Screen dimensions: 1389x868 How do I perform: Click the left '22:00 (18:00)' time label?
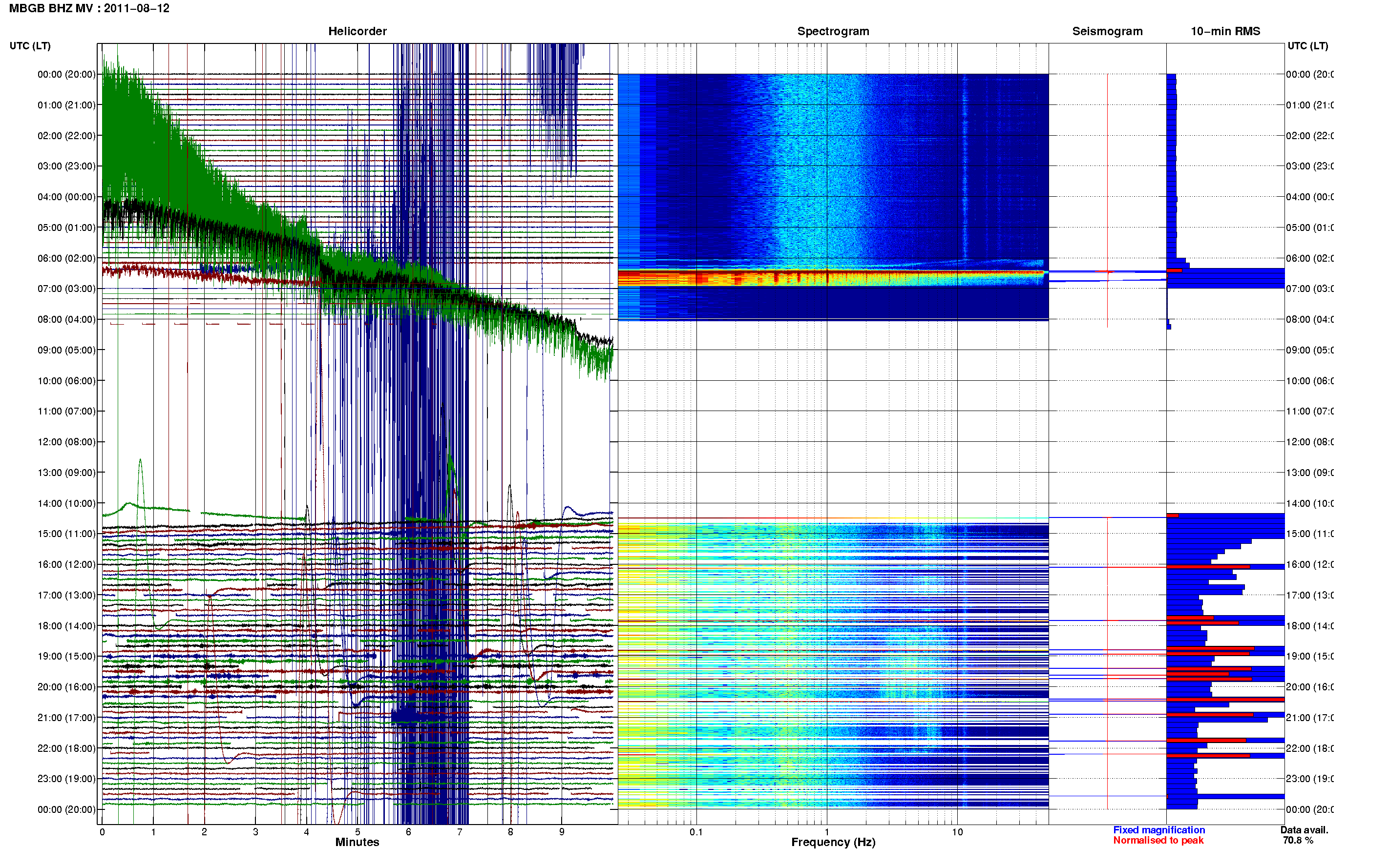[x=66, y=748]
